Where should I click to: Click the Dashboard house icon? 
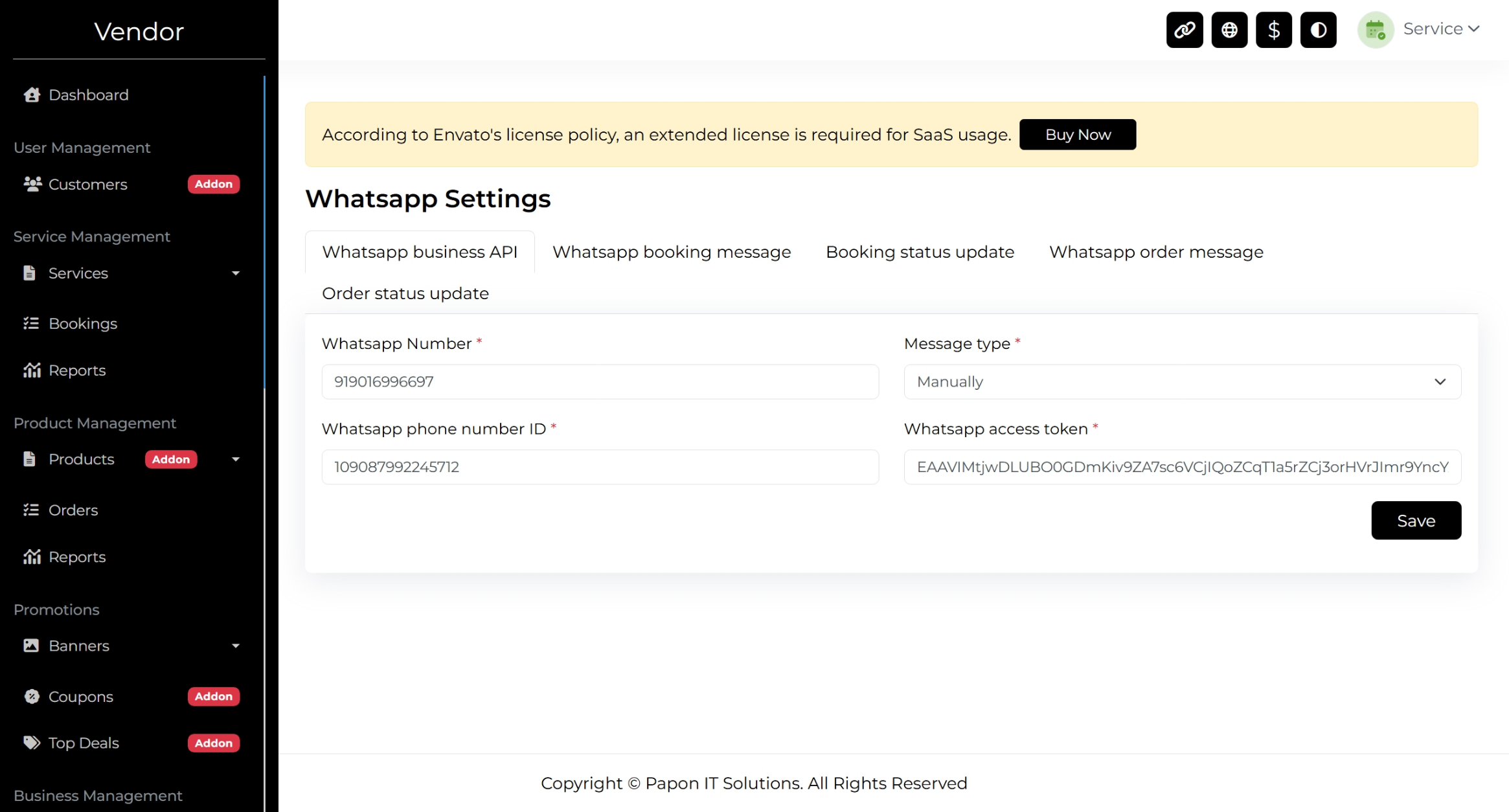coord(32,95)
